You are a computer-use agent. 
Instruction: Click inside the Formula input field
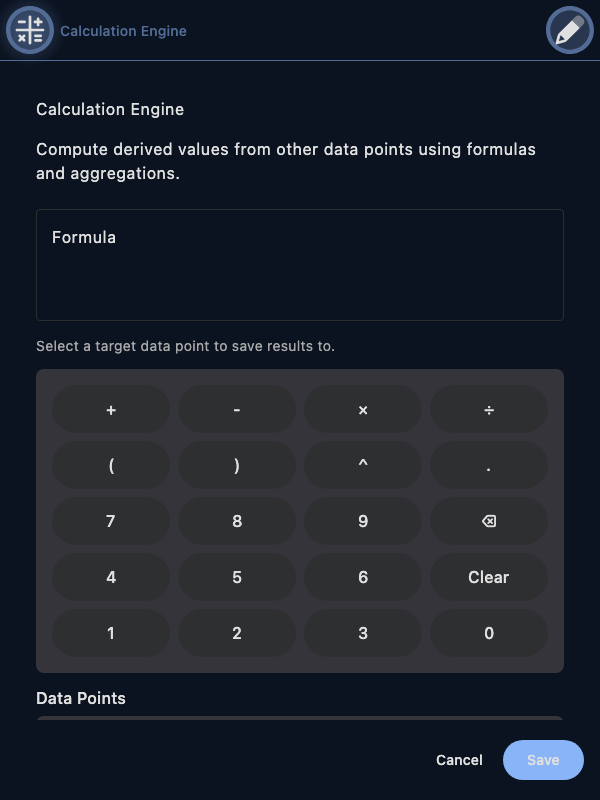point(299,262)
